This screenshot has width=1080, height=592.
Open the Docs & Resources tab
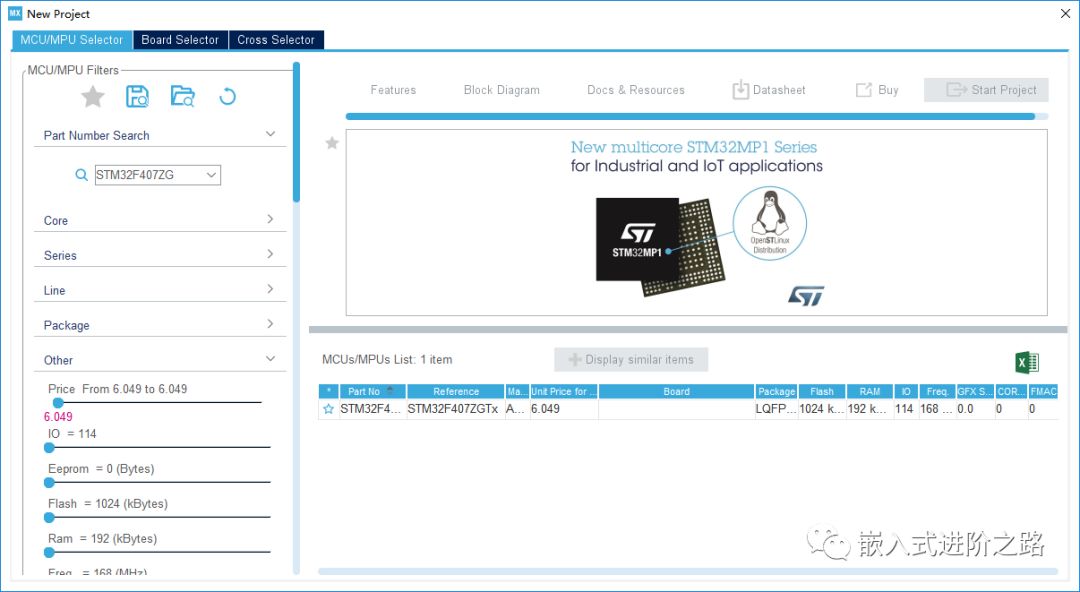click(x=636, y=90)
